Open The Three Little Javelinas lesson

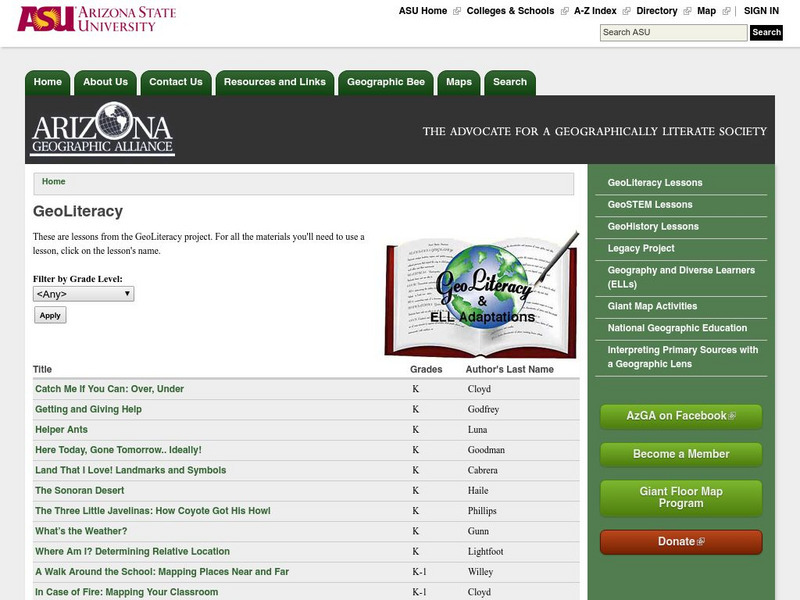(153, 511)
